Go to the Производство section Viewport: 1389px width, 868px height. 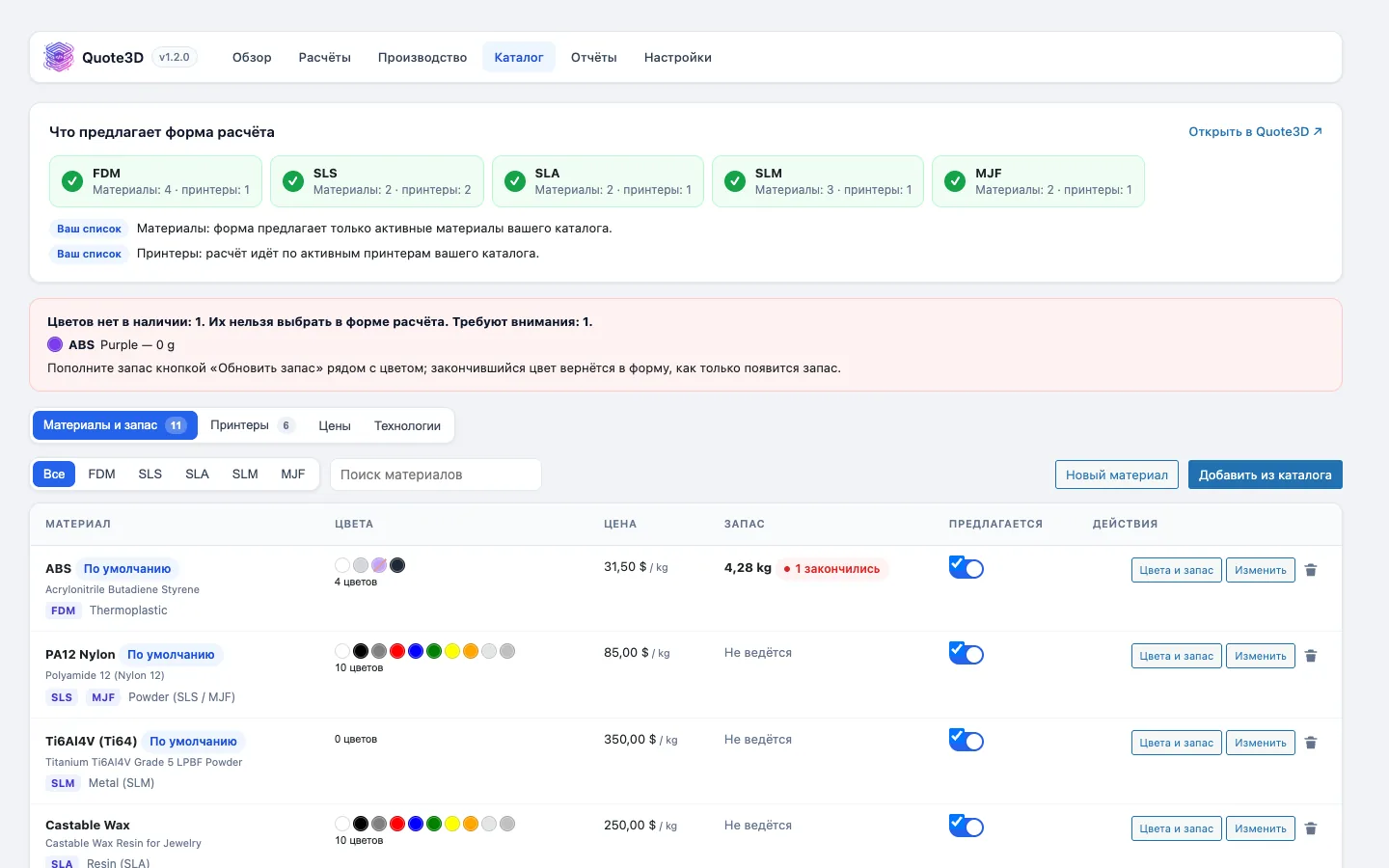tap(422, 57)
